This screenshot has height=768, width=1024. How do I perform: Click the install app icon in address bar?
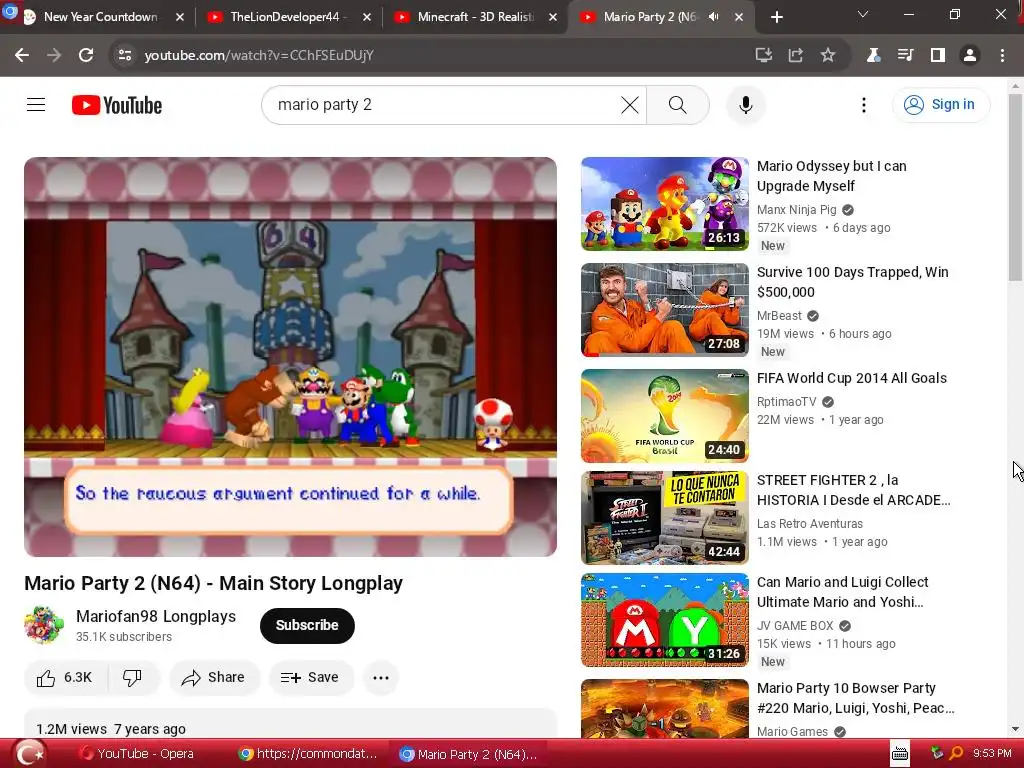point(763,56)
